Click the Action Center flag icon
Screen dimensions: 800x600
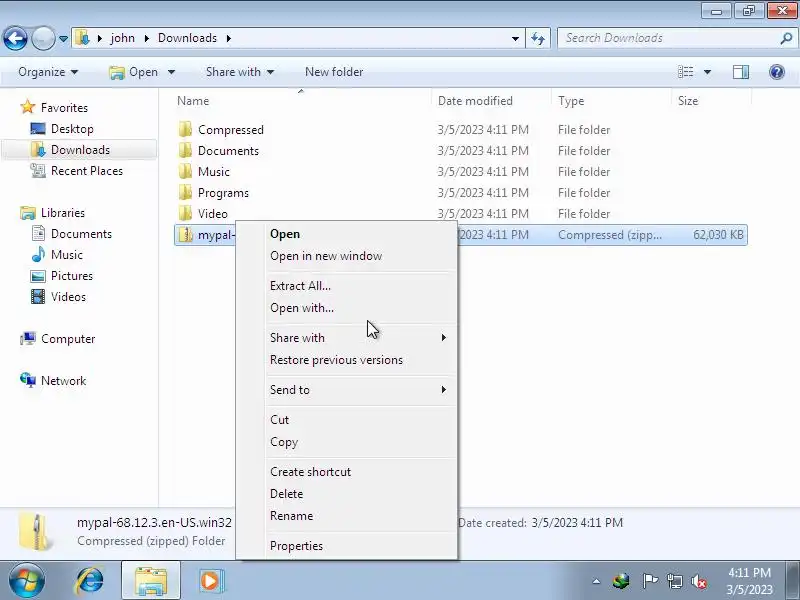pos(649,581)
